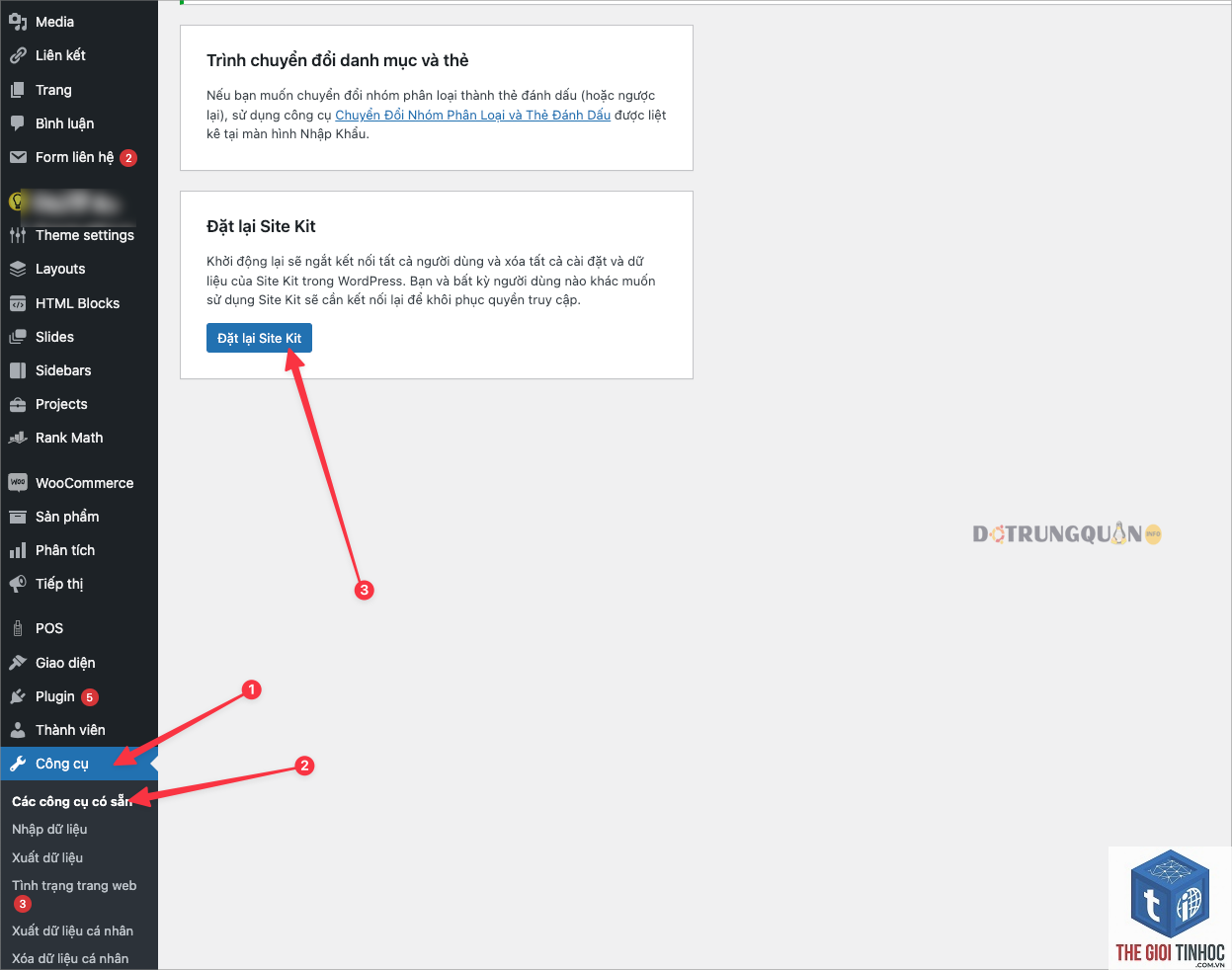Click the Rank Math icon

tap(18, 438)
